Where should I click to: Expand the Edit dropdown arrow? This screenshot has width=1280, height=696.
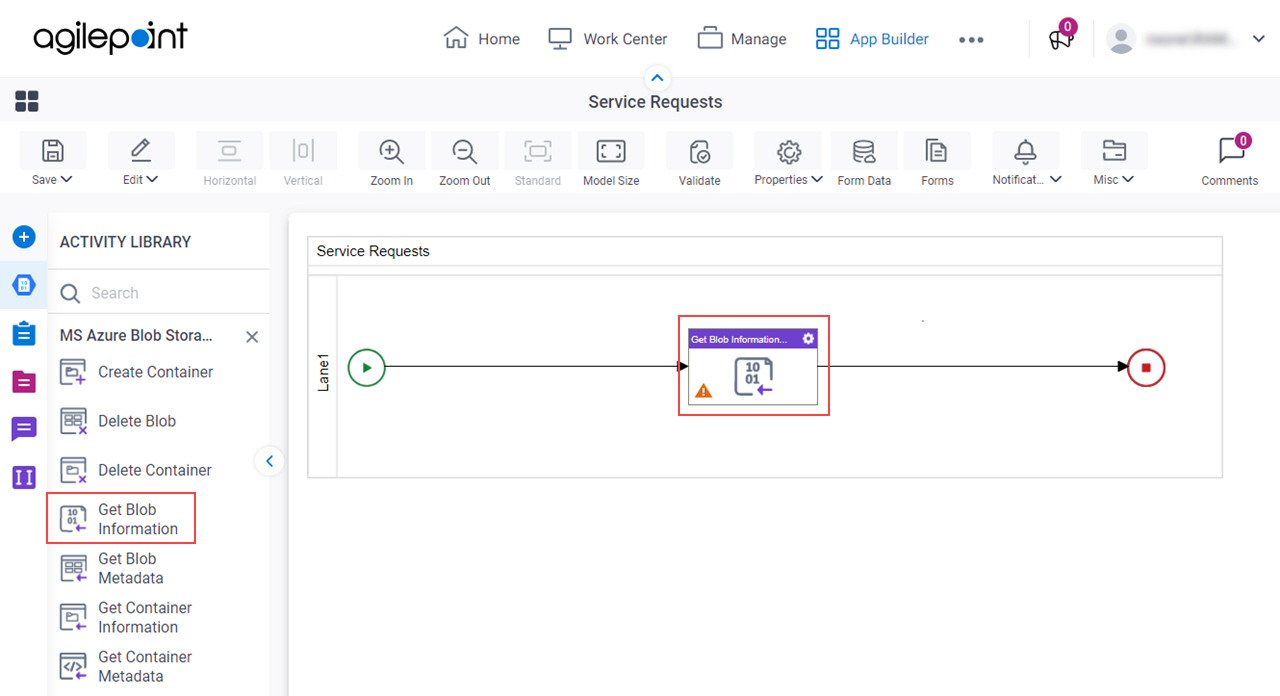coord(152,180)
